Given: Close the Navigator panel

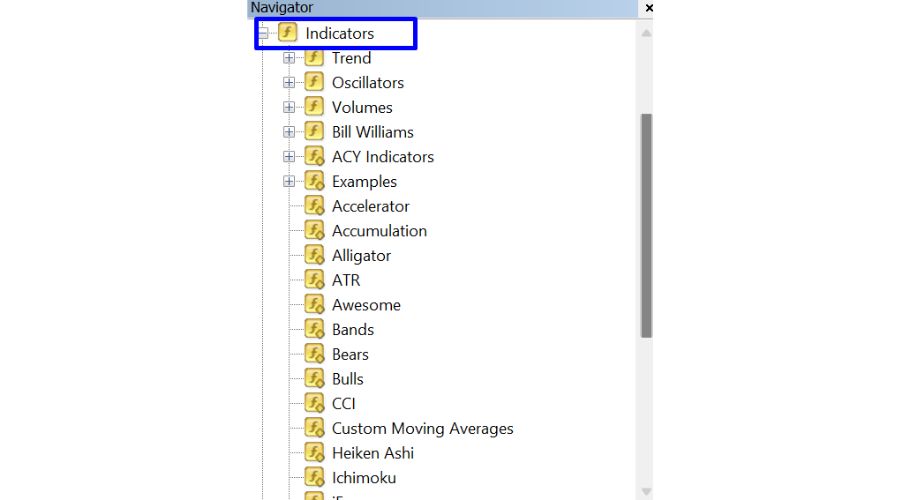Looking at the screenshot, I should 649,8.
